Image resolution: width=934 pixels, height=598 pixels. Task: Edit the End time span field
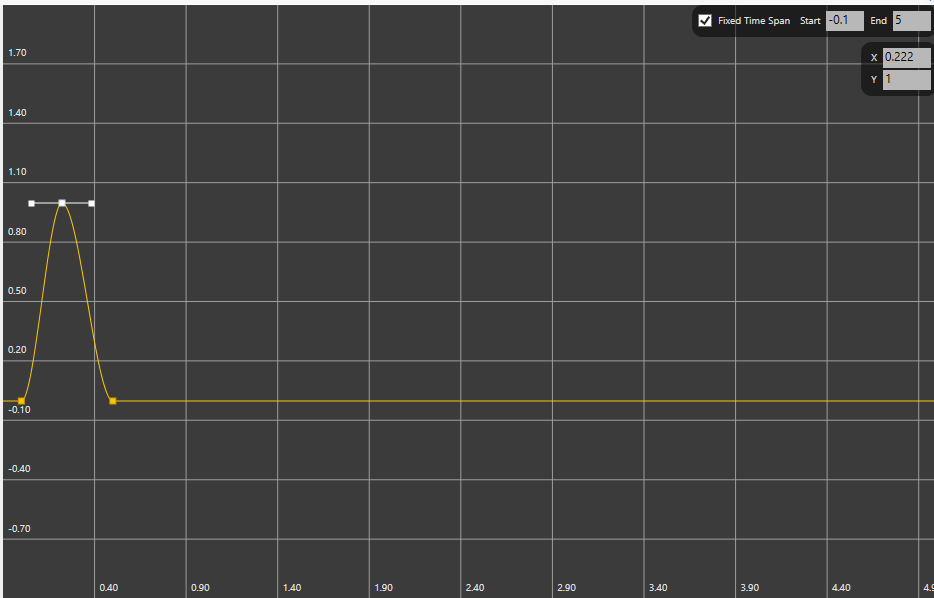point(911,21)
